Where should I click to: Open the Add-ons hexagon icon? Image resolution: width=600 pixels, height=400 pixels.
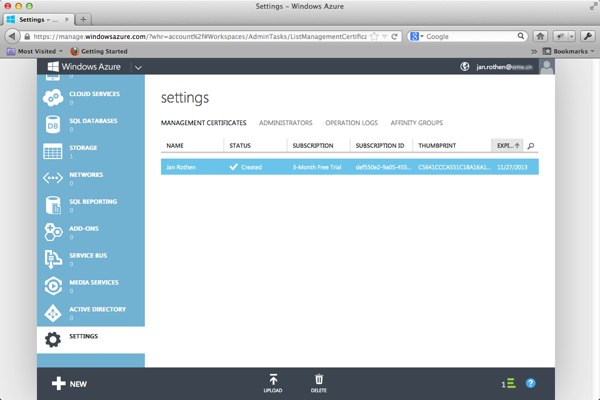coord(53,232)
